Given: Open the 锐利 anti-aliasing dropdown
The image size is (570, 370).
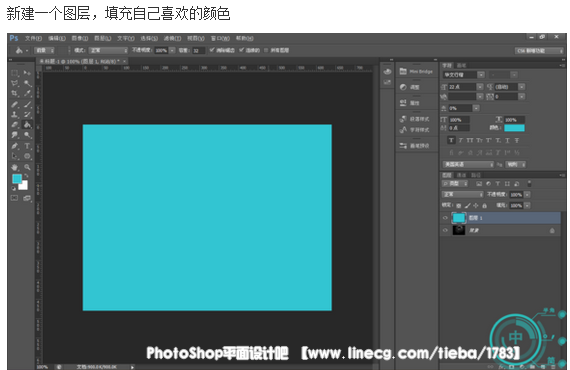Looking at the screenshot, I should (x=516, y=165).
